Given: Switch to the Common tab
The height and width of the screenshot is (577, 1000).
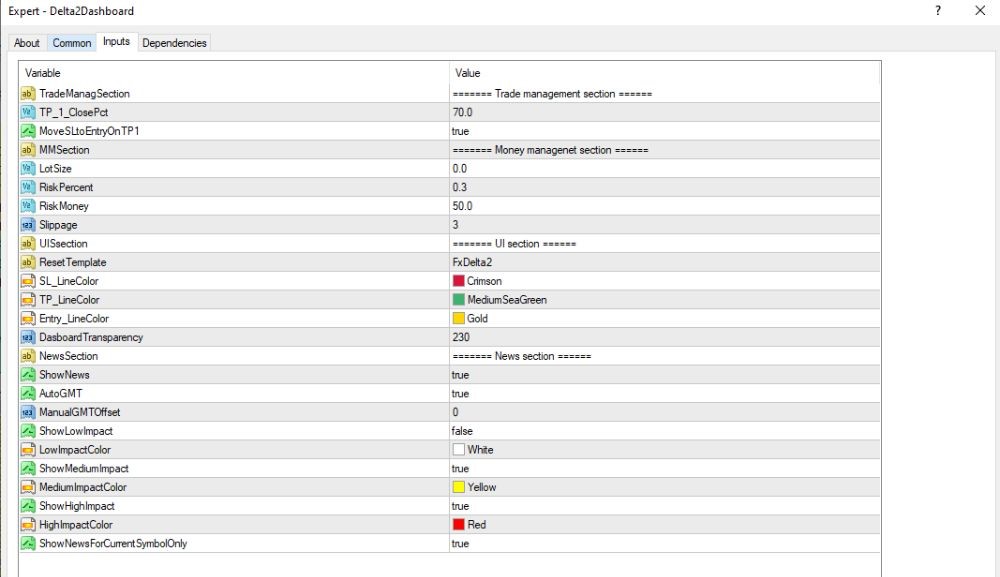Looking at the screenshot, I should pyautogui.click(x=71, y=43).
